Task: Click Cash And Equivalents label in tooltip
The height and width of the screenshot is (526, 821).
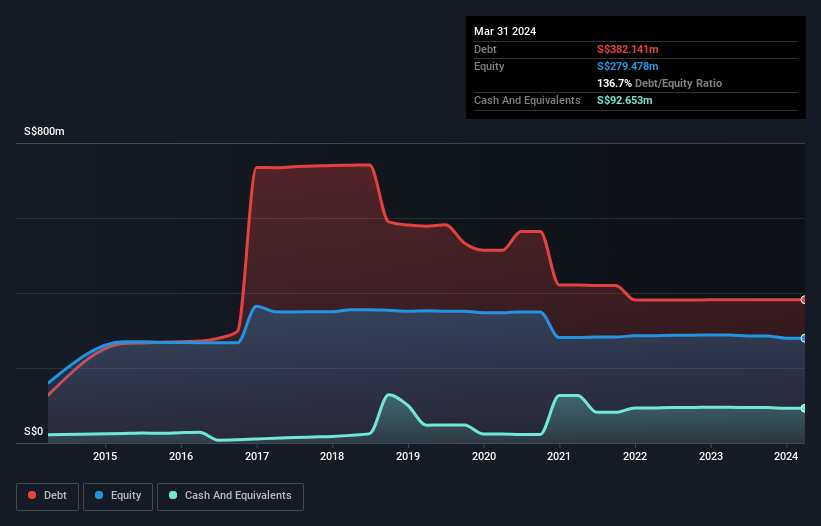Action: point(527,100)
